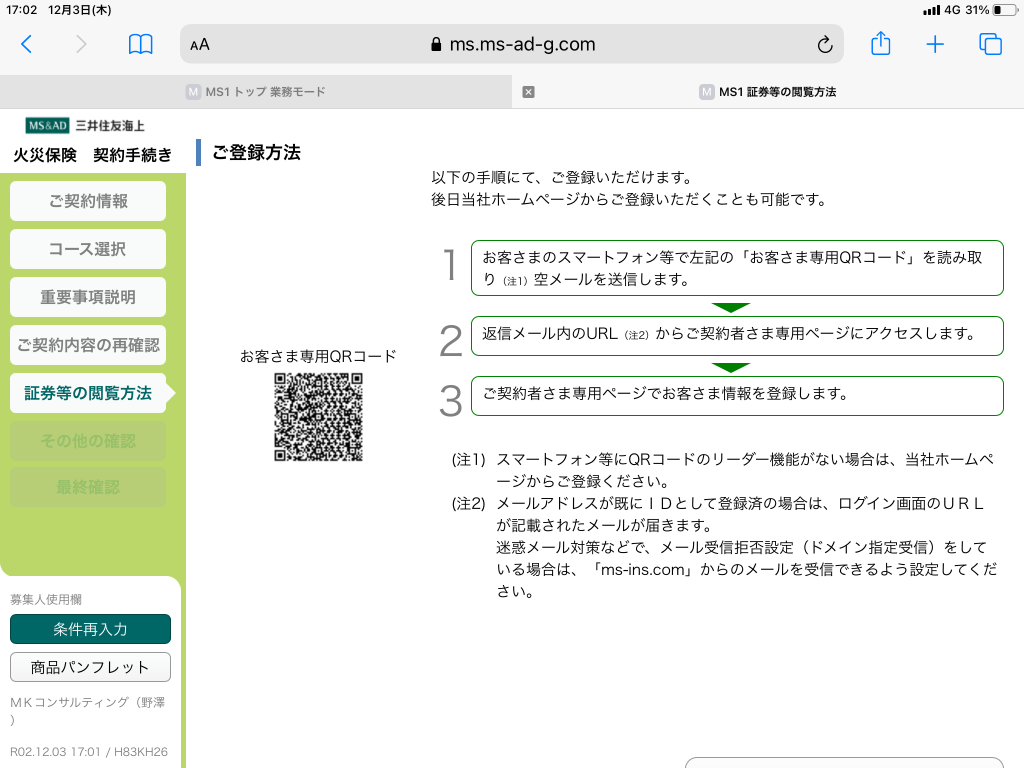Viewport: 1024px width, 768px height.
Task: Select the MS1 証券等の閲覧方法 tab
Action: 768,92
